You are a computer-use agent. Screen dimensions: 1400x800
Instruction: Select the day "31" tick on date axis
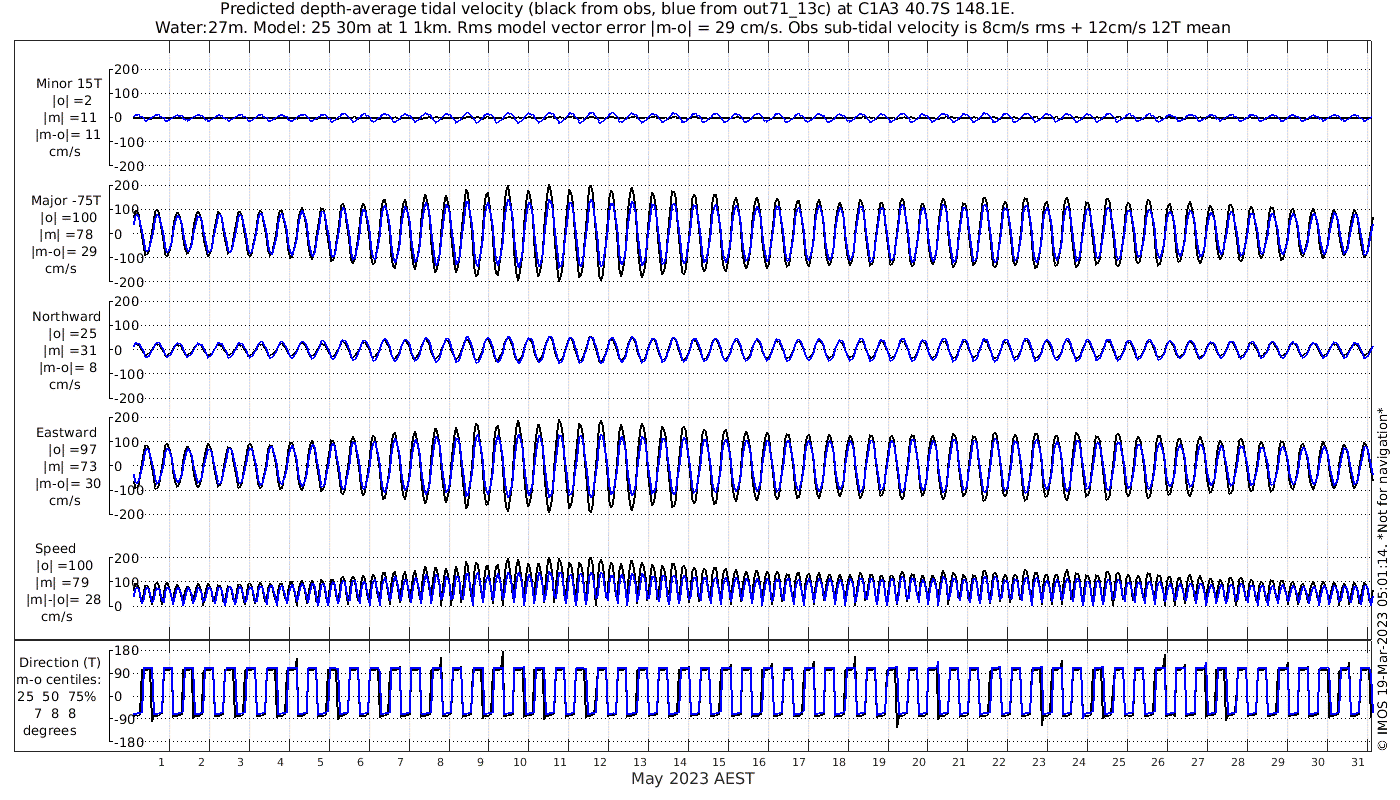click(1357, 762)
